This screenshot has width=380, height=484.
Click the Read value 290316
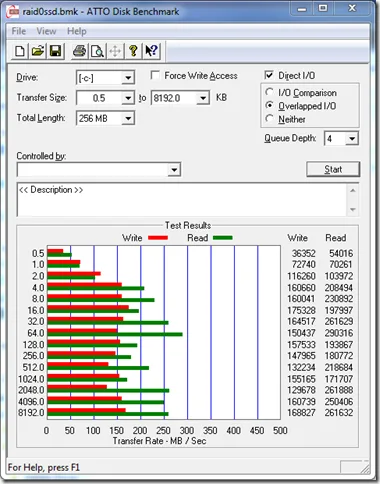pyautogui.click(x=339, y=333)
